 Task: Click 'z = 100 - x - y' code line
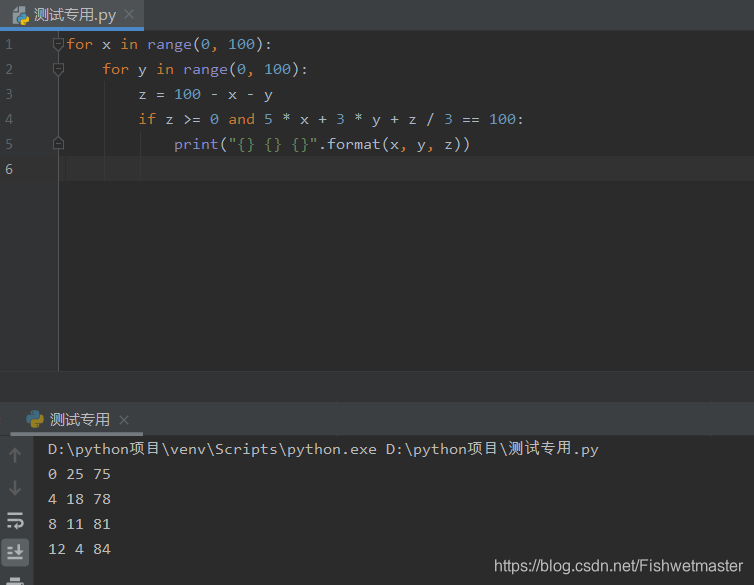click(x=205, y=95)
